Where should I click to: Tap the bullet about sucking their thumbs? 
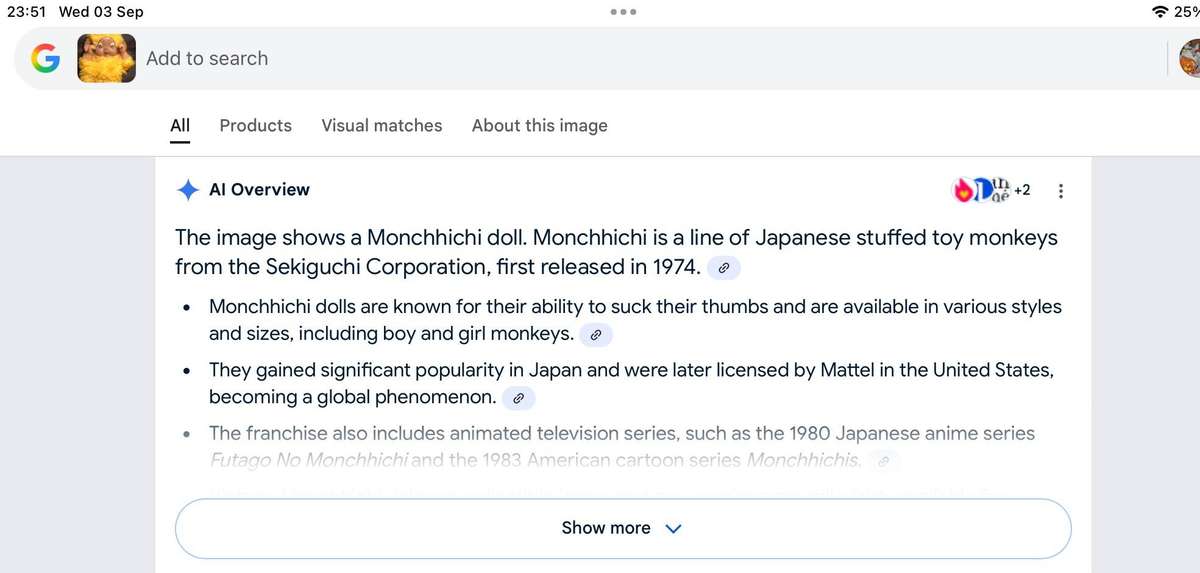pyautogui.click(x=635, y=320)
